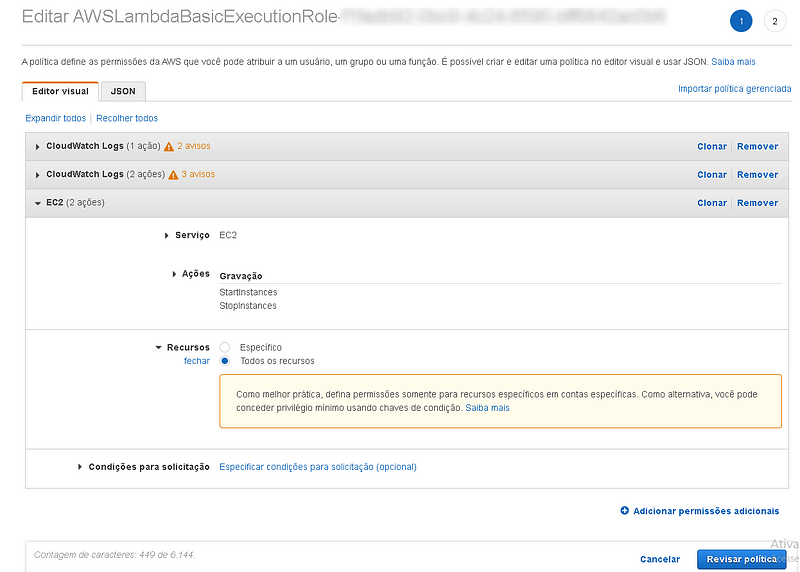Switch to the JSON tab
The height and width of the screenshot is (572, 800).
click(123, 91)
